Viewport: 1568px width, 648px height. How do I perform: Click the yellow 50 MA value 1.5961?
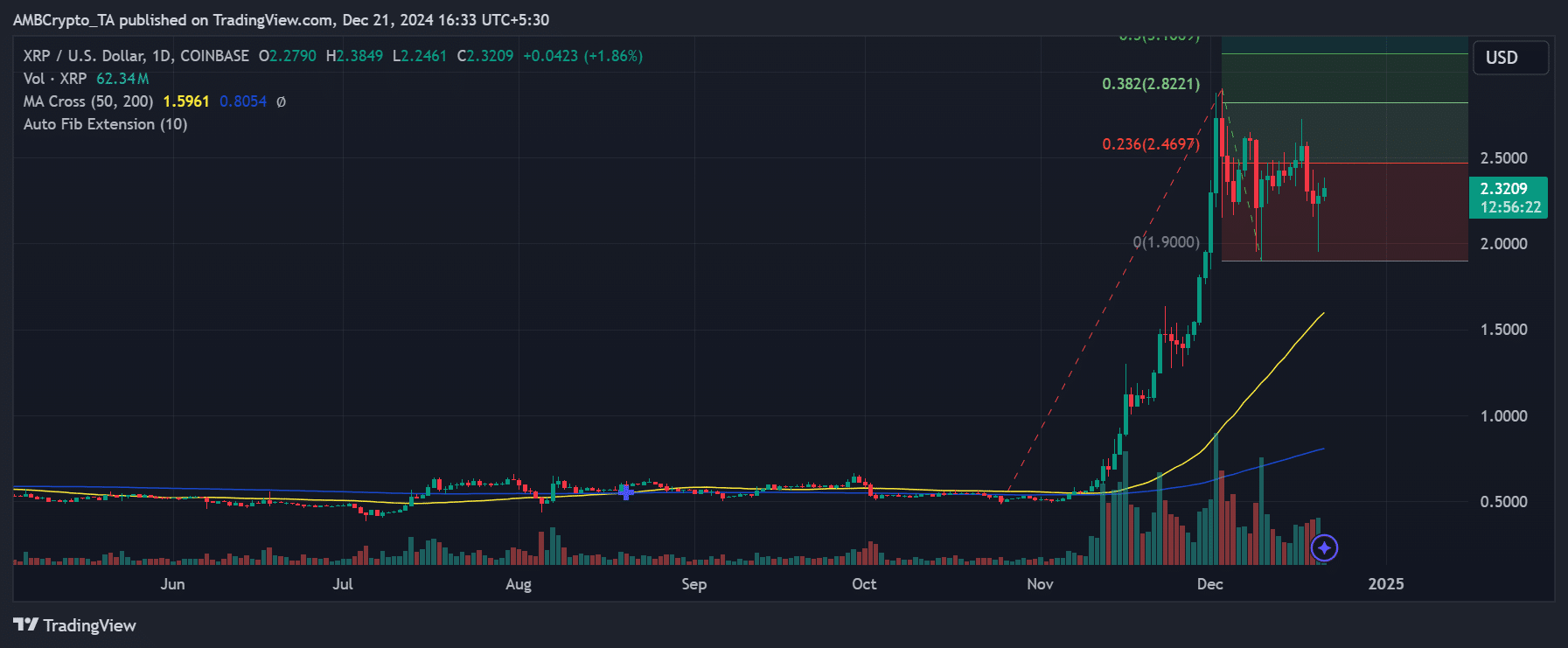click(186, 101)
